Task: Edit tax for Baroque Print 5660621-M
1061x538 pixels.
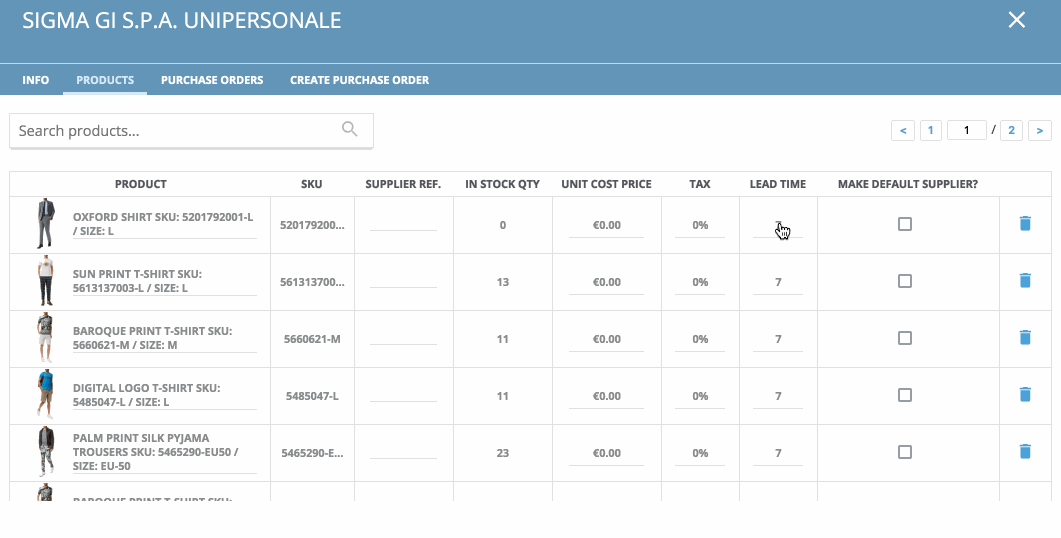Action: point(700,339)
